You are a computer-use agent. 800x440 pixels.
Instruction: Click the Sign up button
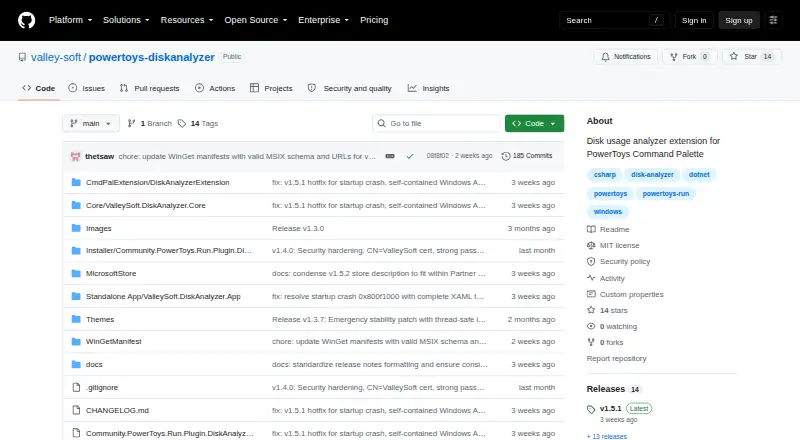click(739, 20)
